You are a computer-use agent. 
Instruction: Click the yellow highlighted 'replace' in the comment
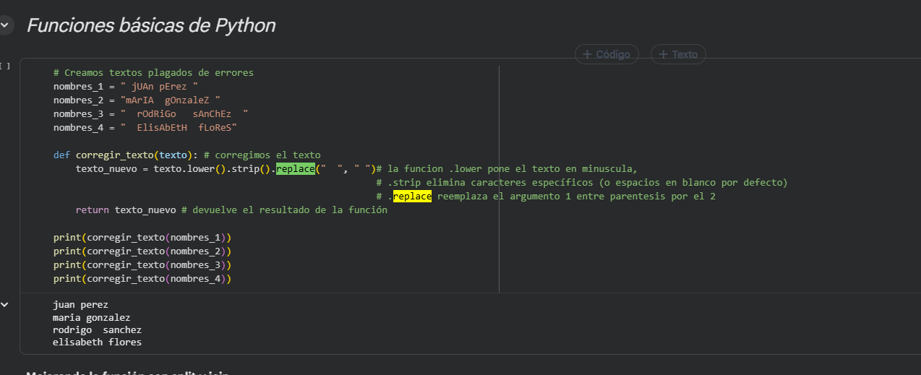(x=412, y=196)
